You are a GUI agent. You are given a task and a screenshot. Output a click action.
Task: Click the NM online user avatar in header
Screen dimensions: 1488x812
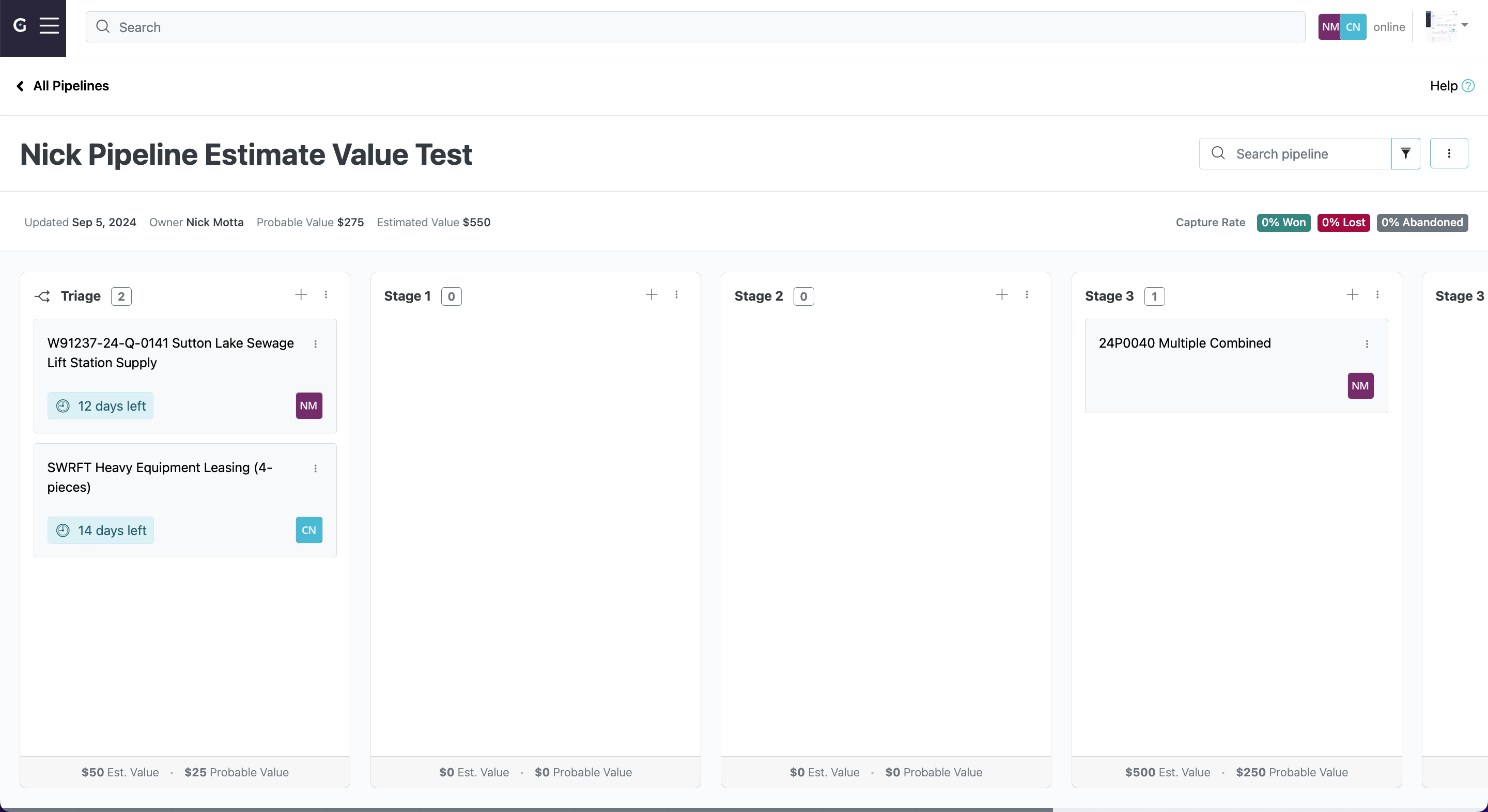point(1328,26)
